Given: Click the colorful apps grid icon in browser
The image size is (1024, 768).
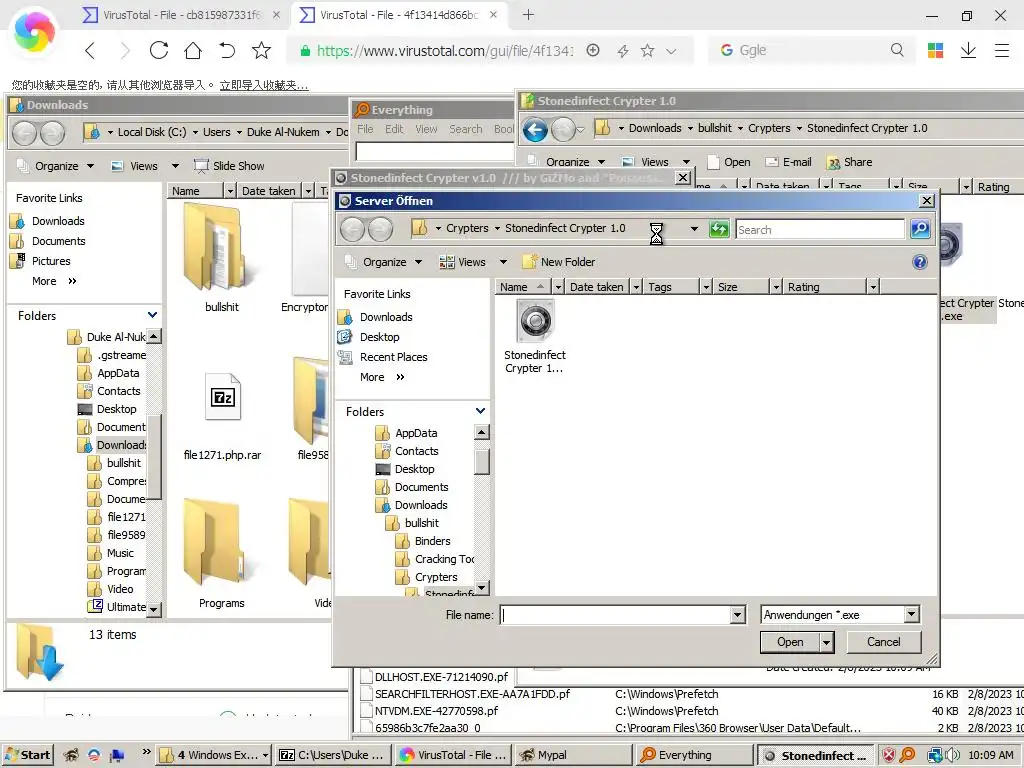Looking at the screenshot, I should pos(935,50).
